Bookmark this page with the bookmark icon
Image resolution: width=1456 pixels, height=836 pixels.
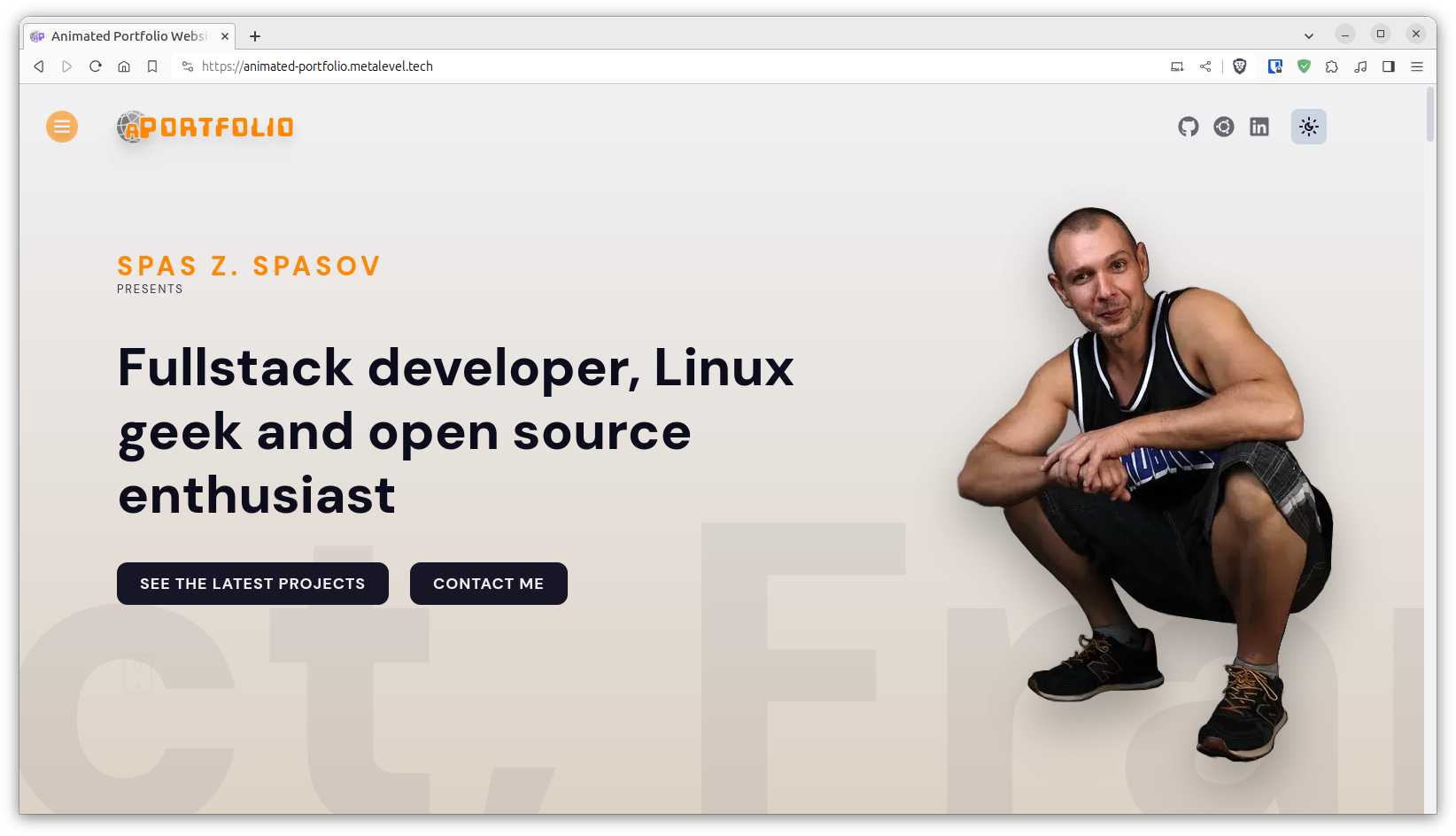[x=152, y=66]
